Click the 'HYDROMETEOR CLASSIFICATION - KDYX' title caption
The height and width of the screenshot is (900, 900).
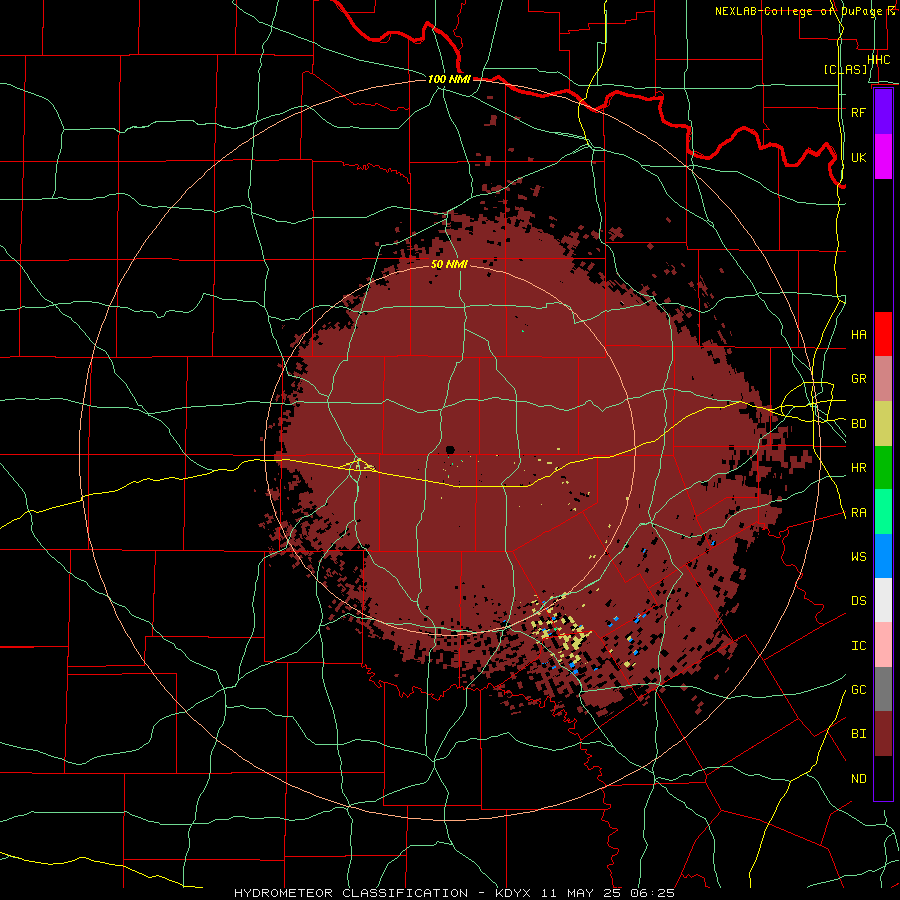(x=382, y=893)
